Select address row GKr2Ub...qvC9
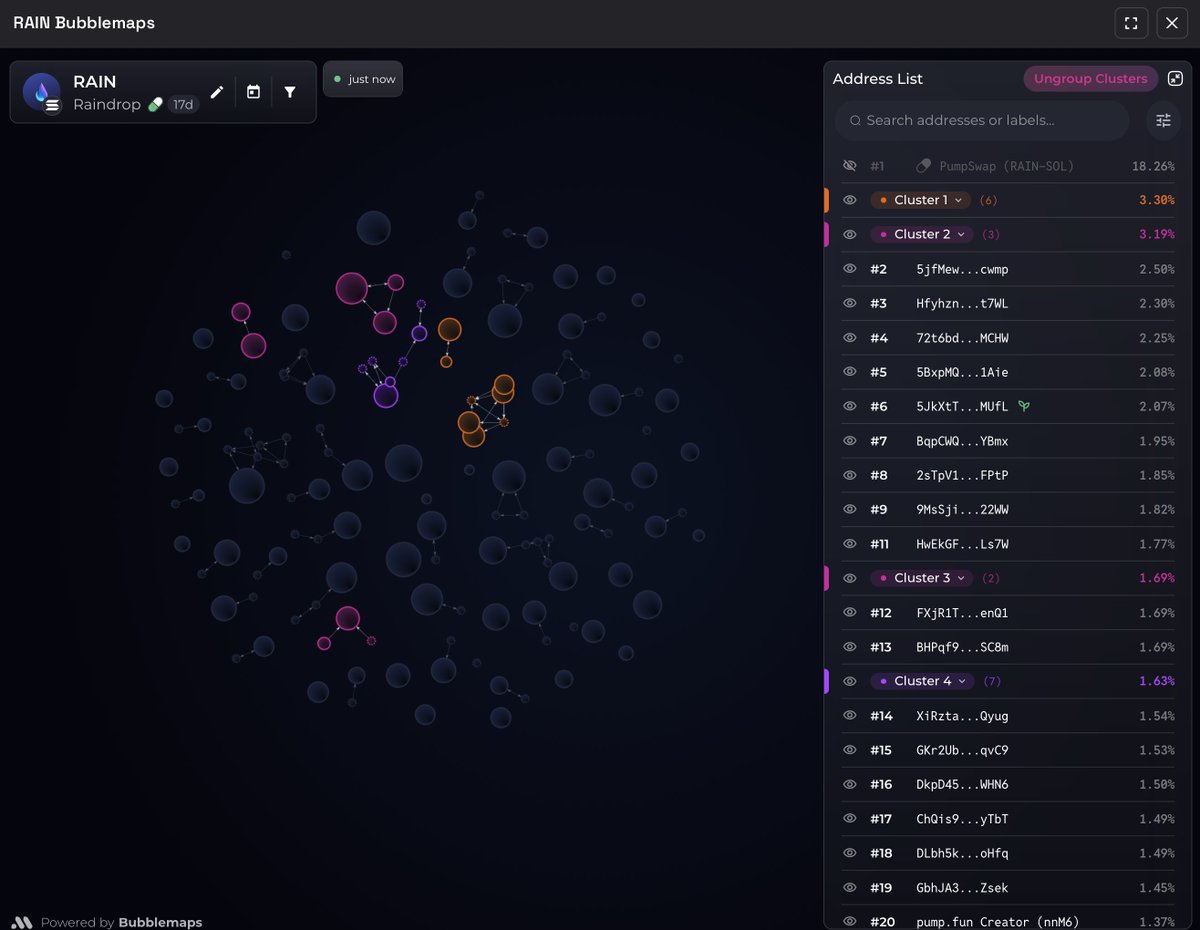The image size is (1200, 930). 1008,750
